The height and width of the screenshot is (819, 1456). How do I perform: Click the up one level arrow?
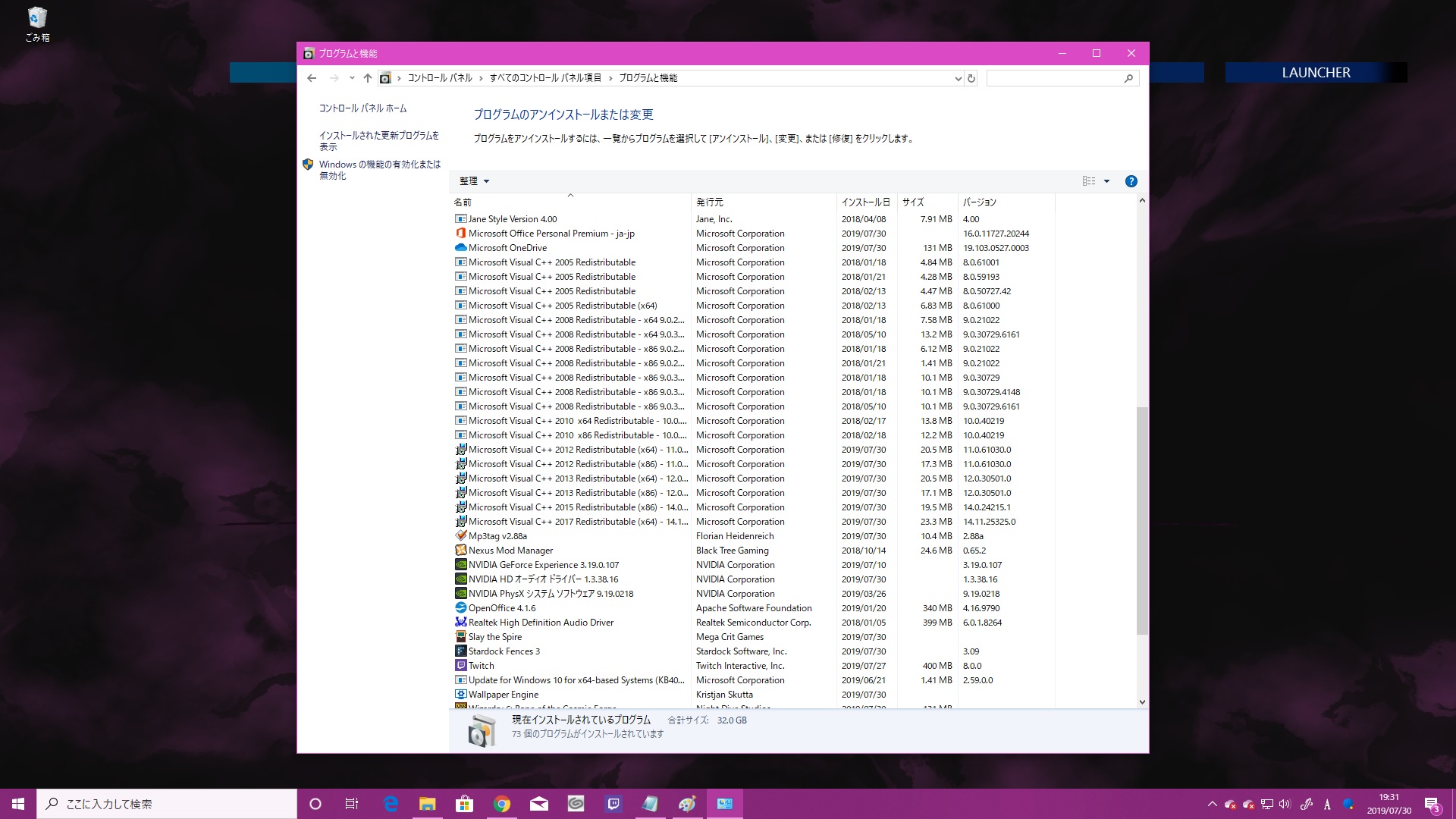[x=368, y=78]
